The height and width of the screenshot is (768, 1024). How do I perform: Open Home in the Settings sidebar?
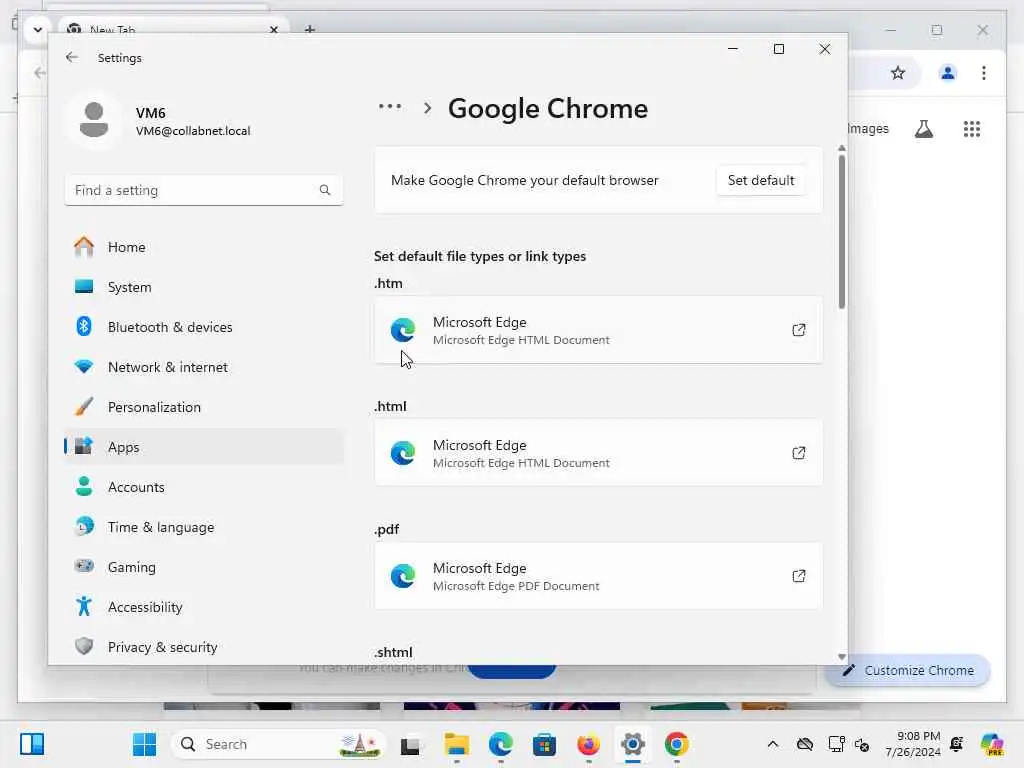point(204,248)
